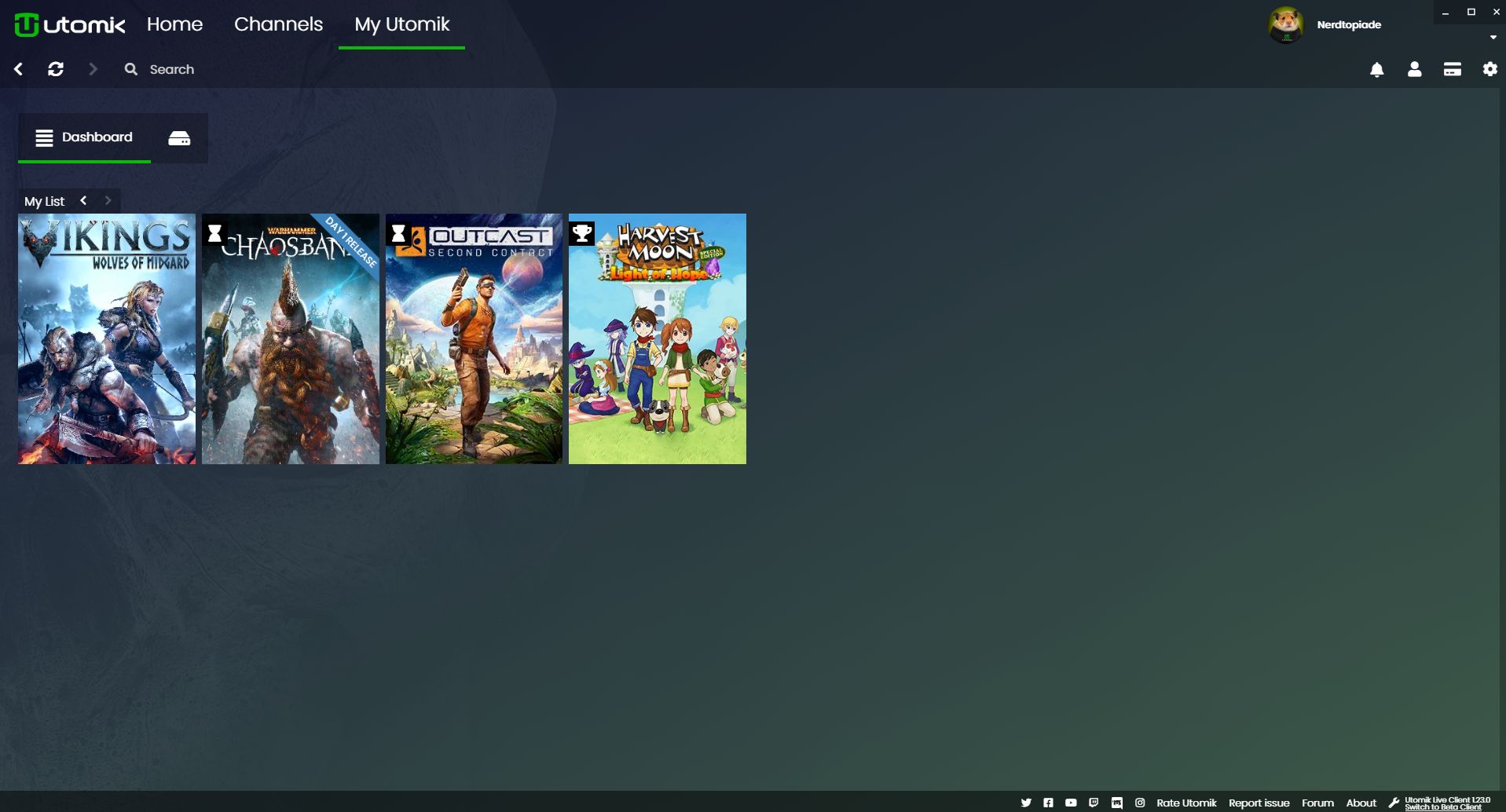Click the Utomik logo
This screenshot has width=1506, height=812.
click(70, 25)
